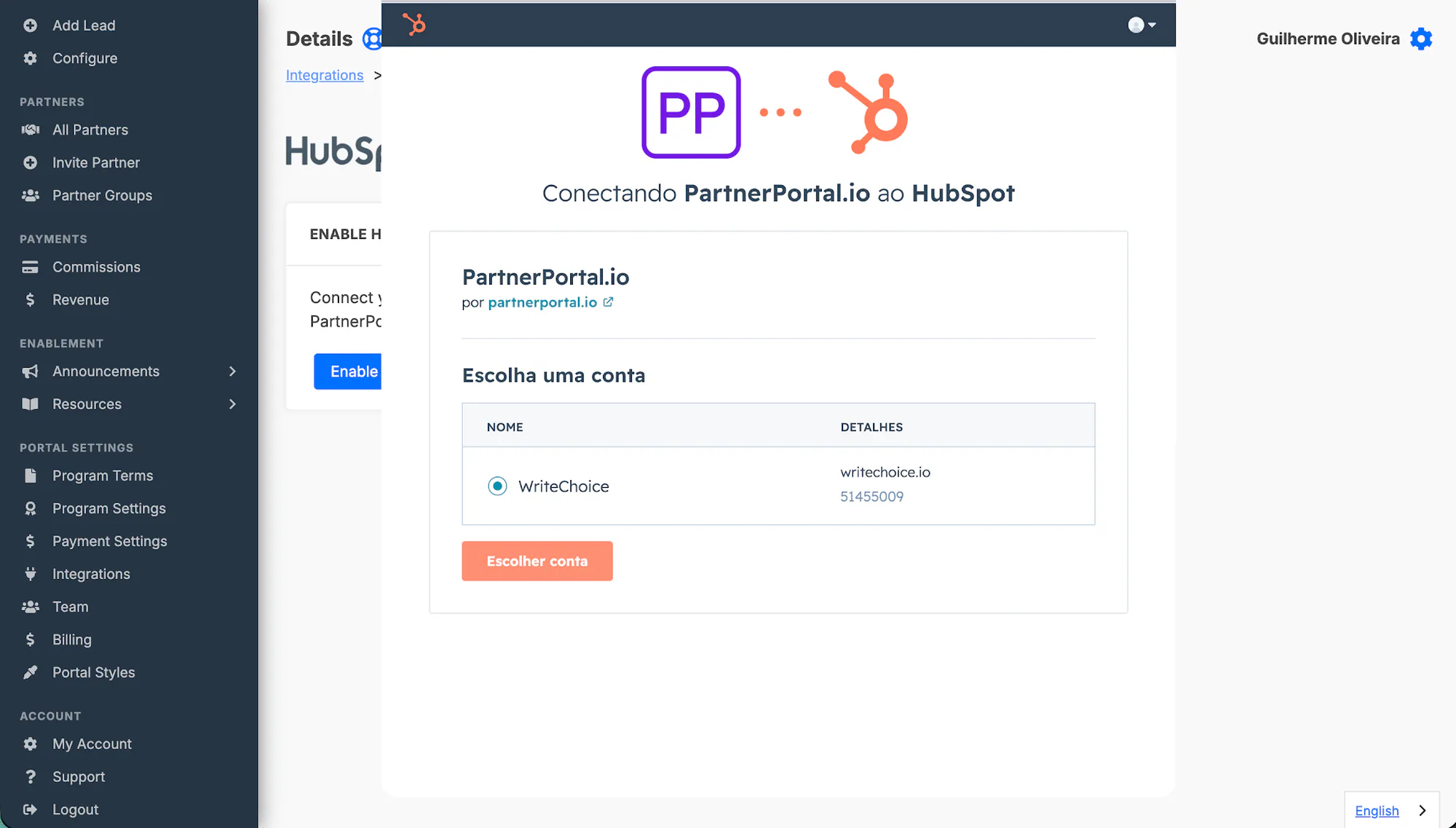This screenshot has width=1456, height=828.
Task: Click the English language link
Action: [1377, 811]
